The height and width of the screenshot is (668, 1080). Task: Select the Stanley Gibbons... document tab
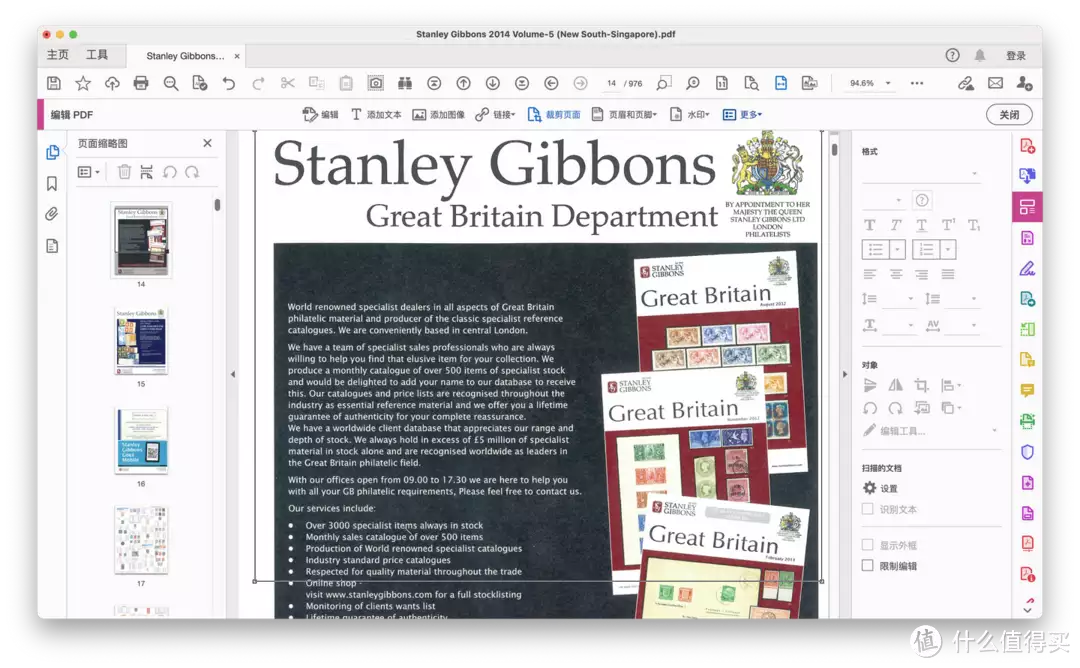click(185, 56)
